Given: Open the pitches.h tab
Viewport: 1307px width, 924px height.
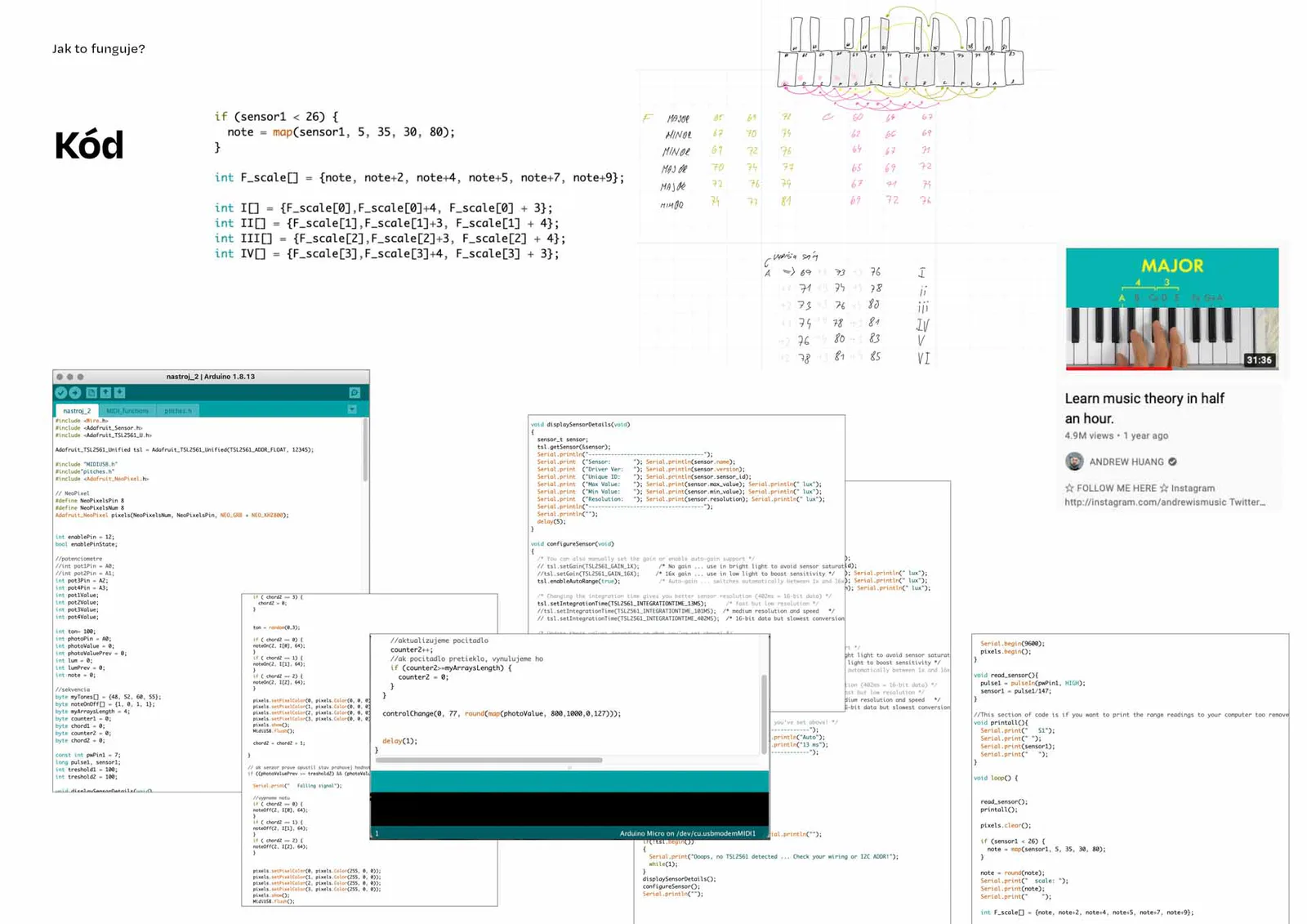Looking at the screenshot, I should point(178,410).
